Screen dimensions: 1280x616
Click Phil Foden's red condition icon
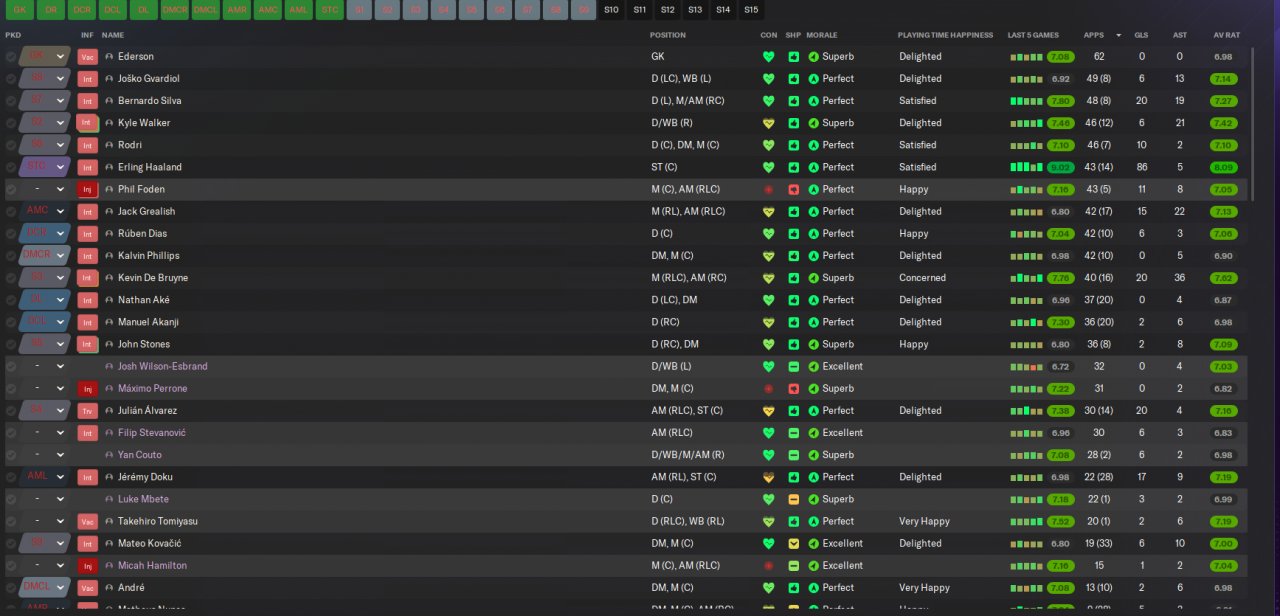coord(768,189)
